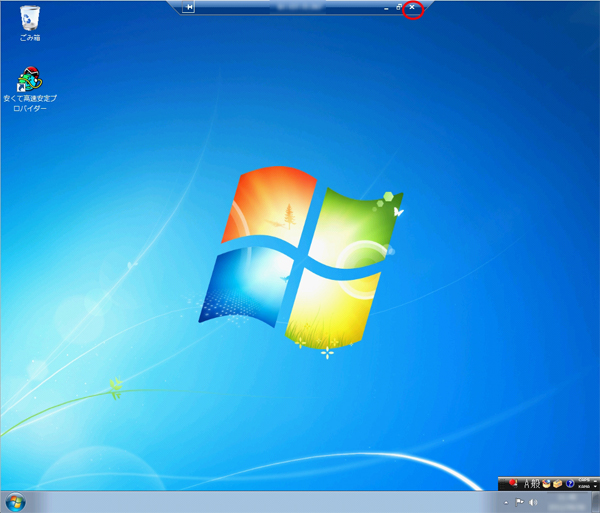Minimize the language bar
The image size is (600, 513).
pyautogui.click(x=595, y=481)
